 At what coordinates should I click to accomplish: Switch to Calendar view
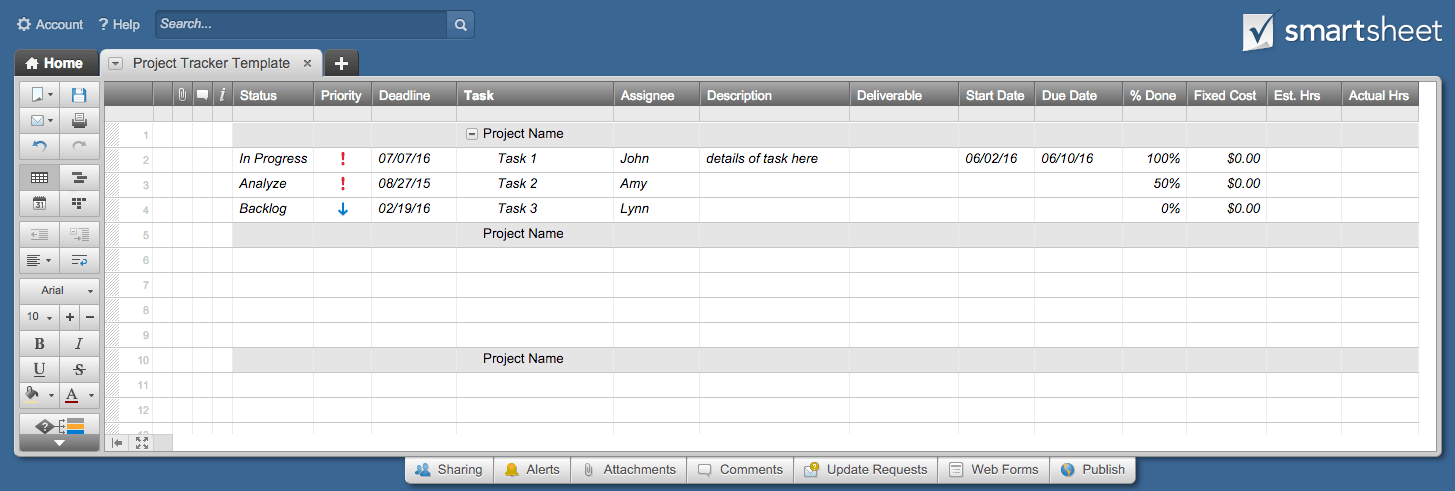(x=39, y=203)
